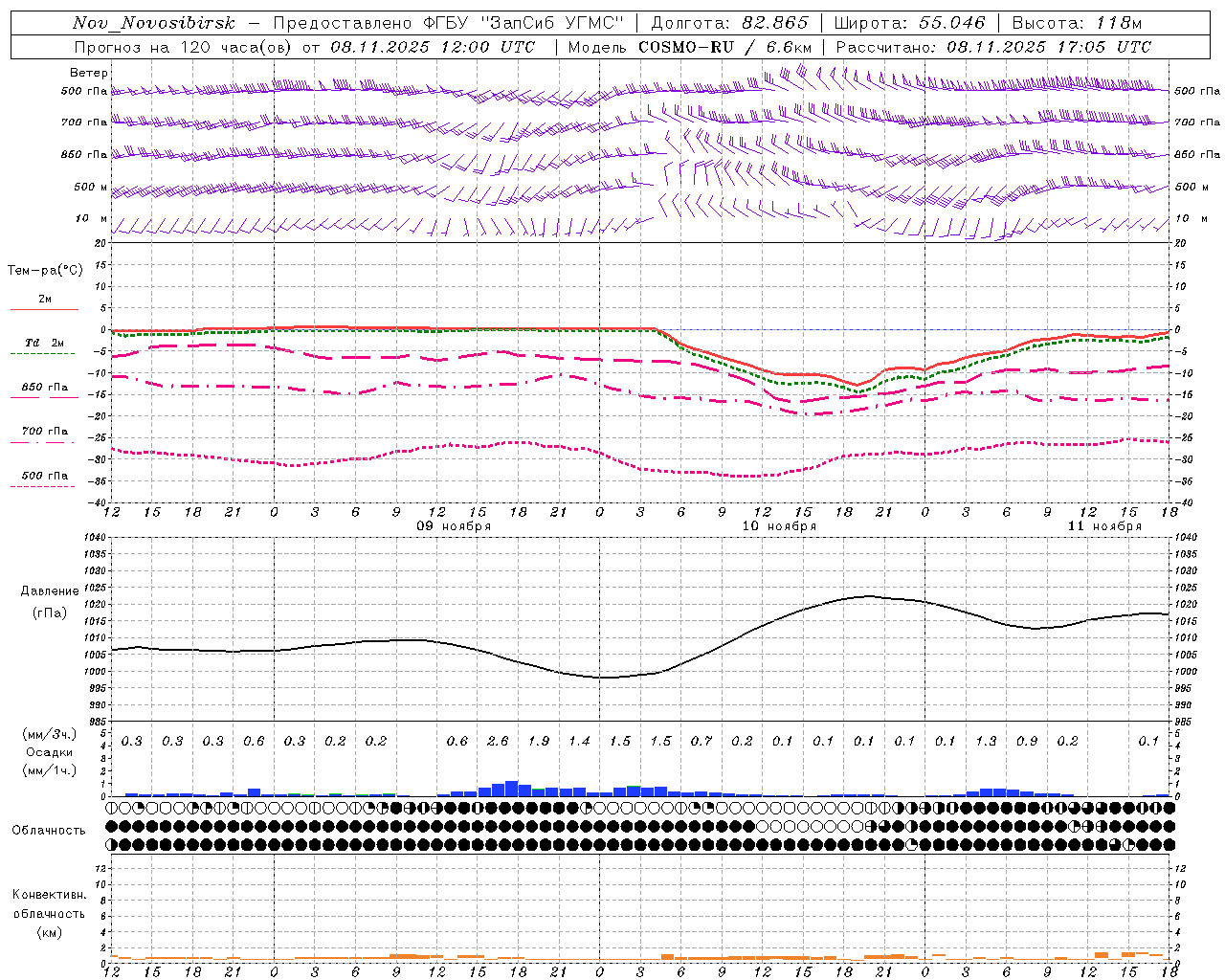Click the Высота: 118м header entry
The image size is (1225, 980).
1078,23
